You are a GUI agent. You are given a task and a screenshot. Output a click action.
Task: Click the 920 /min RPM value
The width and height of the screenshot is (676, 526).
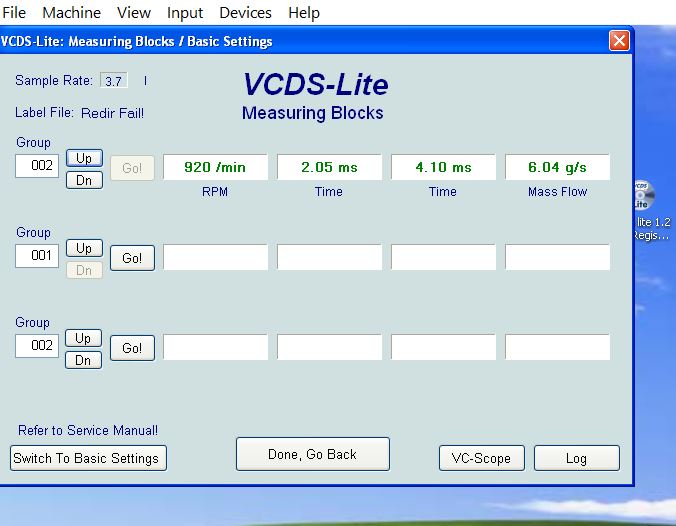[x=215, y=167]
